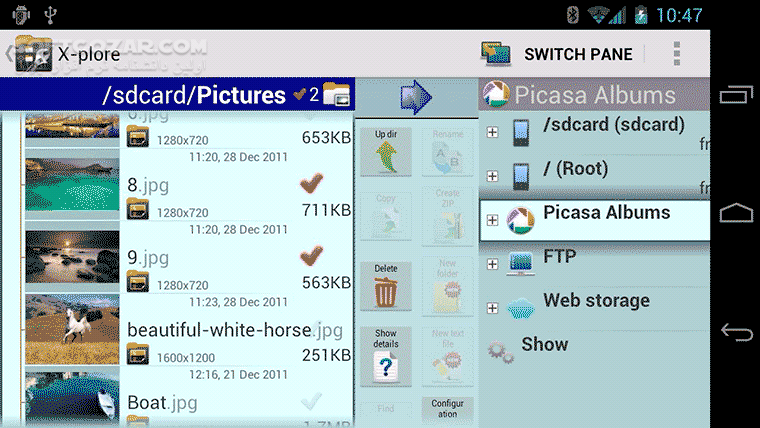This screenshot has width=760, height=428.
Task: Check the beautiful-white-horse.jpg mark
Action: 316,326
